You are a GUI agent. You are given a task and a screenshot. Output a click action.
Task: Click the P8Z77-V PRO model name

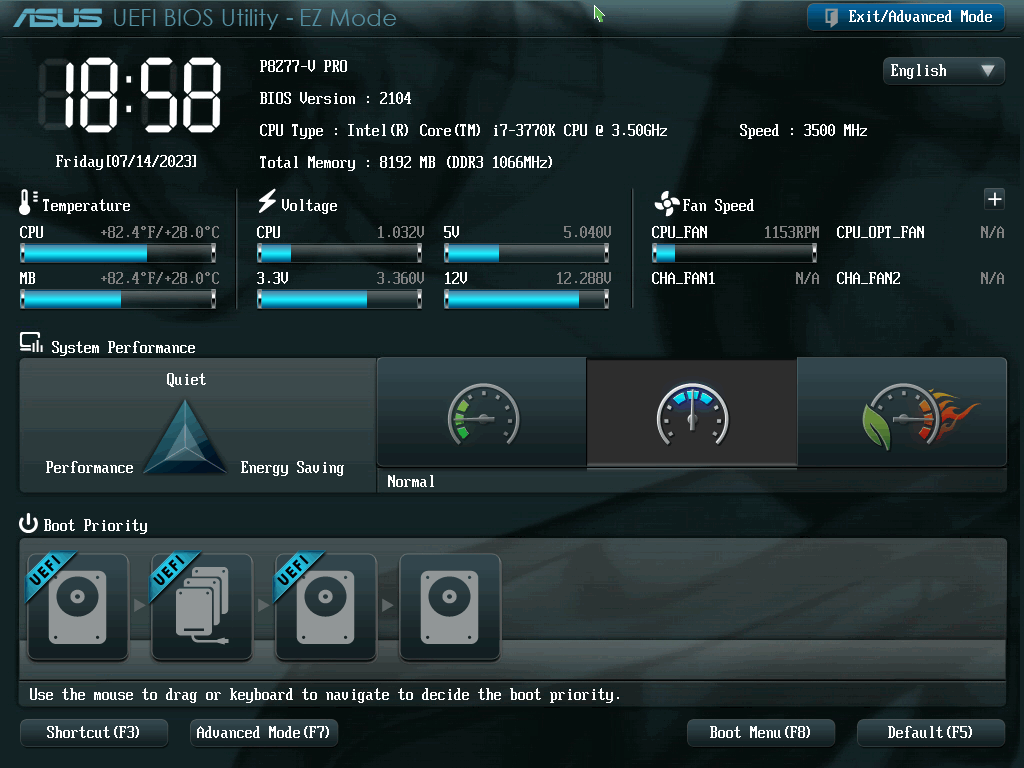point(304,67)
